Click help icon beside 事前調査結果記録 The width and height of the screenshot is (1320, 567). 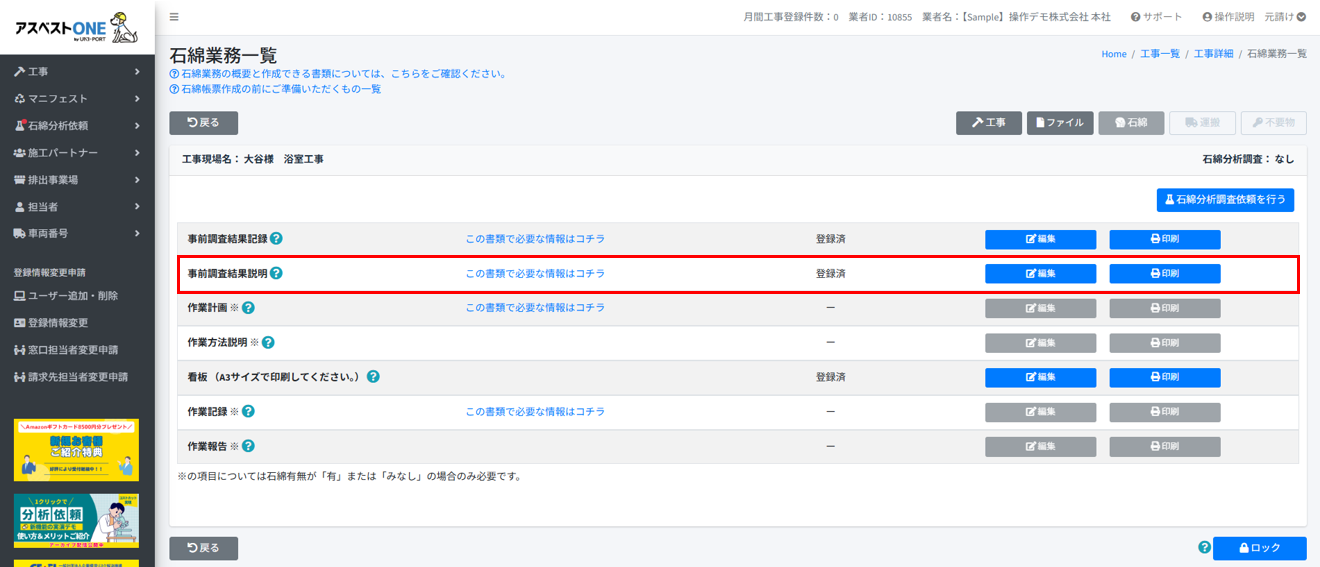[x=276, y=239]
